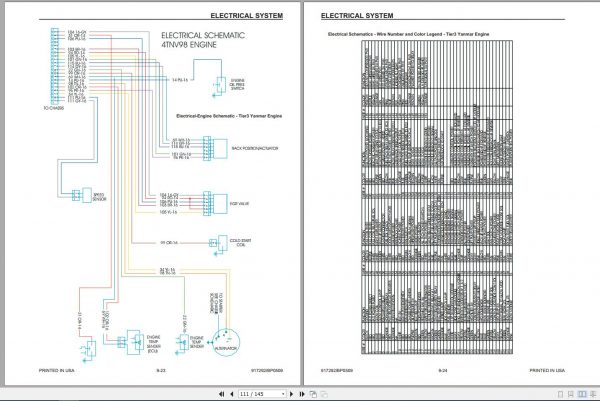This screenshot has height=401, width=600.
Task: Click the Alternator symbol in the schematic
Action: click(x=226, y=342)
